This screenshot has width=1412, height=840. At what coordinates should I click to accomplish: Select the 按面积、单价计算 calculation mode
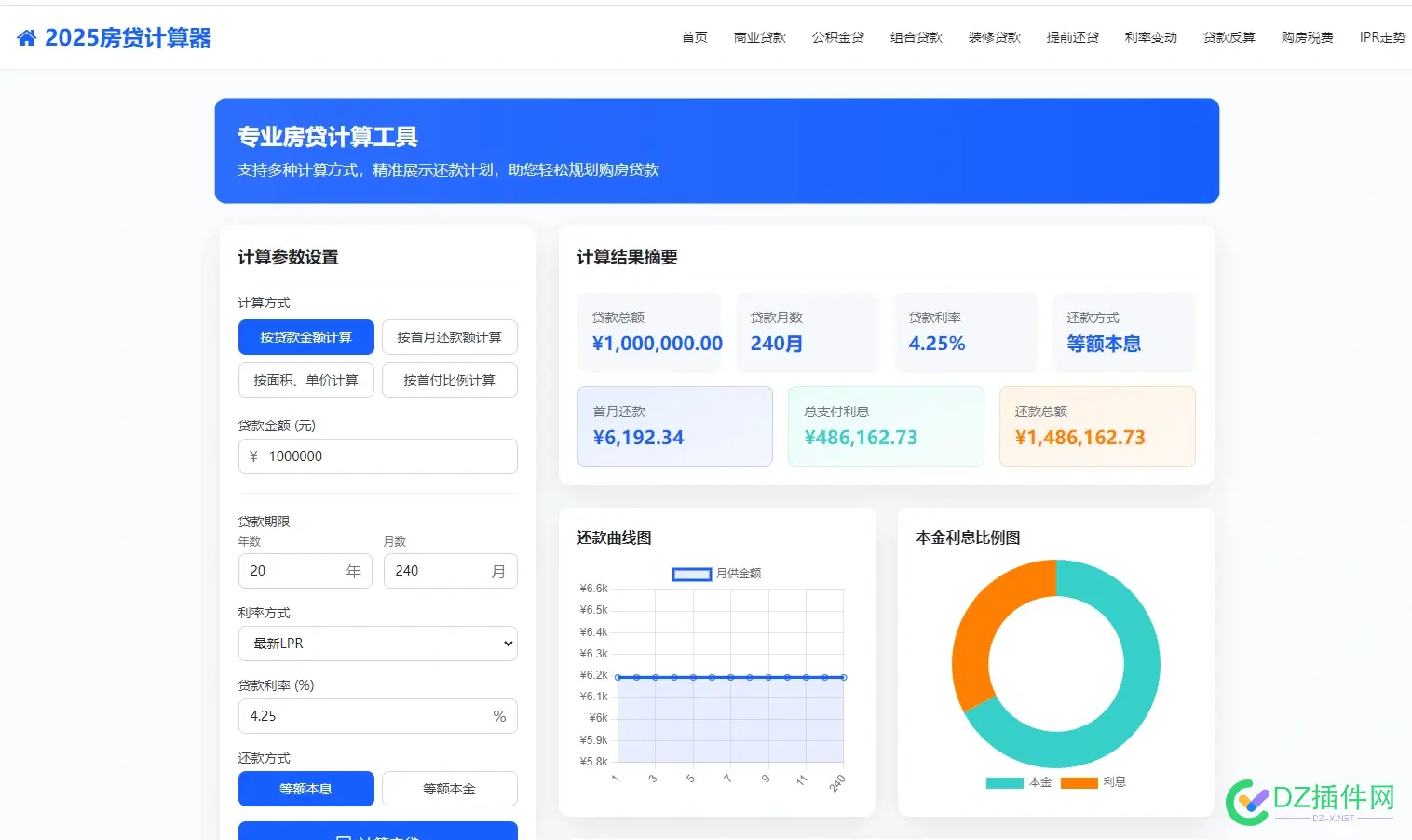point(305,380)
